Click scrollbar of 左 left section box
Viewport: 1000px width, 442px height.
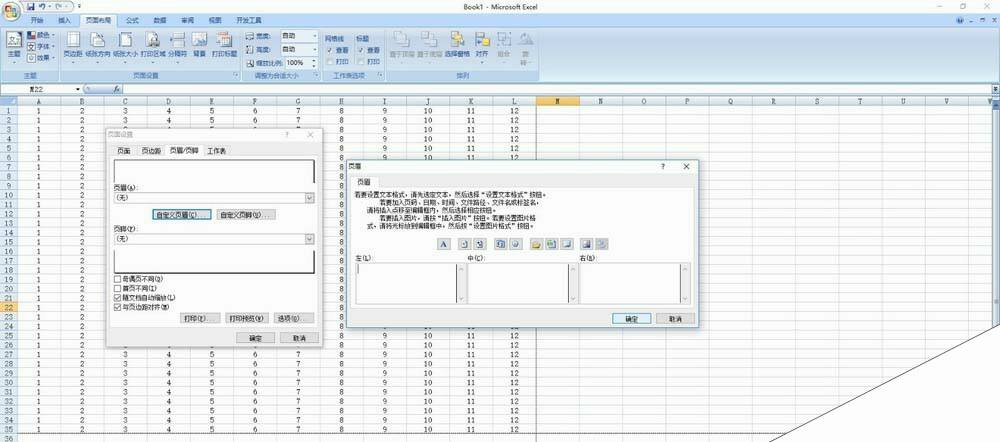[460, 283]
